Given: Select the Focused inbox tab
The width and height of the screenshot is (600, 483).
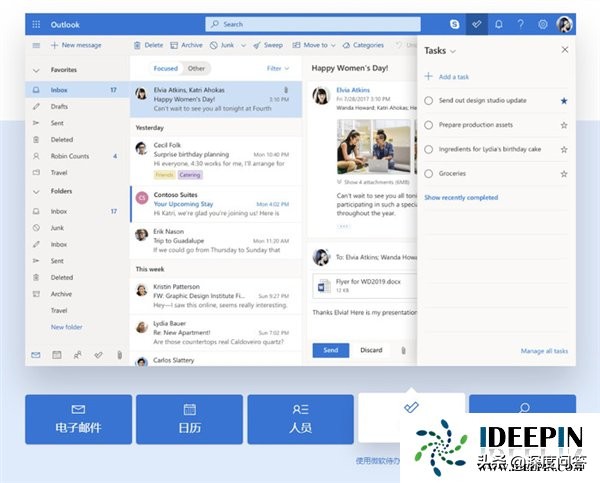Looking at the screenshot, I should (x=166, y=69).
